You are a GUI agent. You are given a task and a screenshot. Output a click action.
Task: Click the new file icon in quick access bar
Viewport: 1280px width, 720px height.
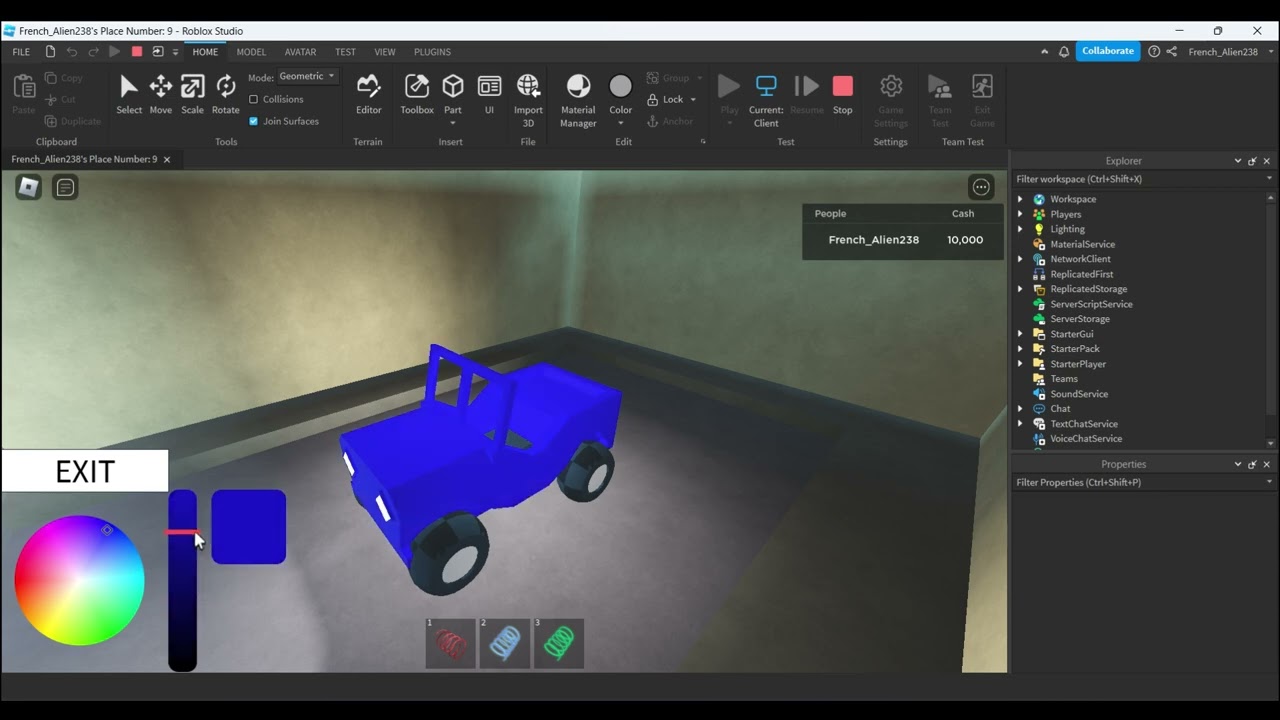[x=50, y=52]
